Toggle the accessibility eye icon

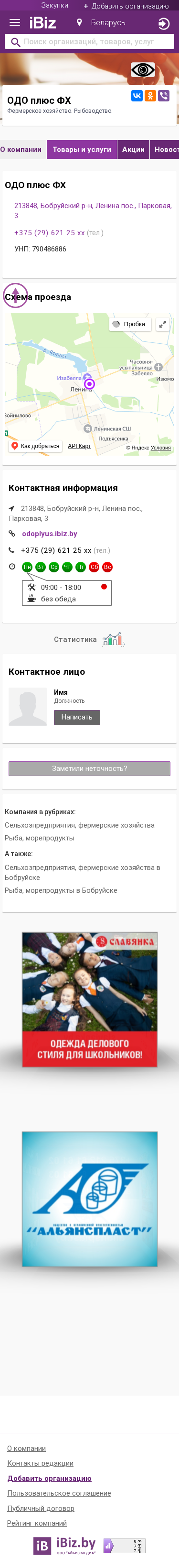tap(142, 70)
